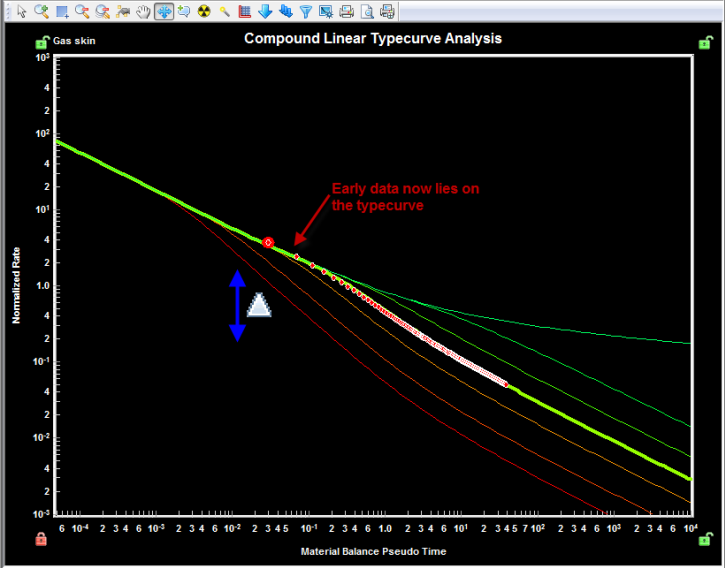Image resolution: width=725 pixels, height=568 pixels.
Task: Click the red circled match point marker
Action: pyautogui.click(x=268, y=242)
